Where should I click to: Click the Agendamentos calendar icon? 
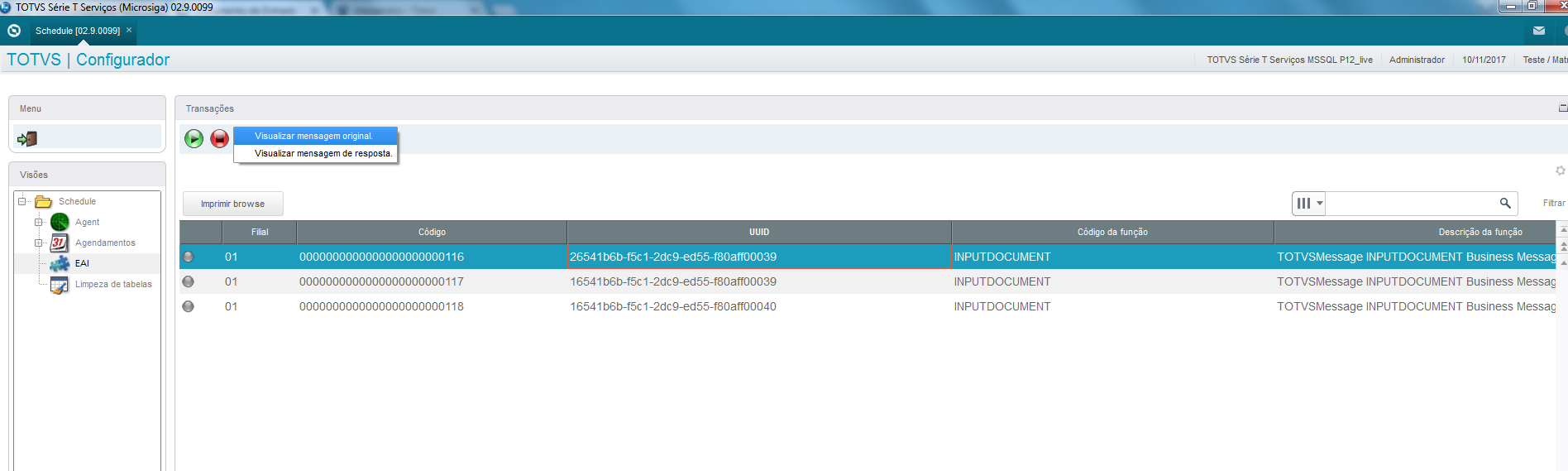pyautogui.click(x=60, y=243)
